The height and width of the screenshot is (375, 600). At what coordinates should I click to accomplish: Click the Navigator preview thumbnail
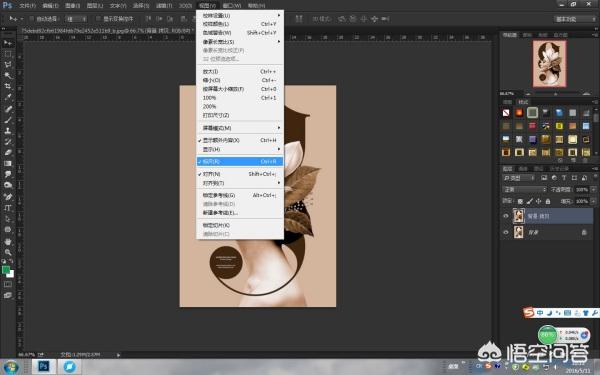[550, 64]
